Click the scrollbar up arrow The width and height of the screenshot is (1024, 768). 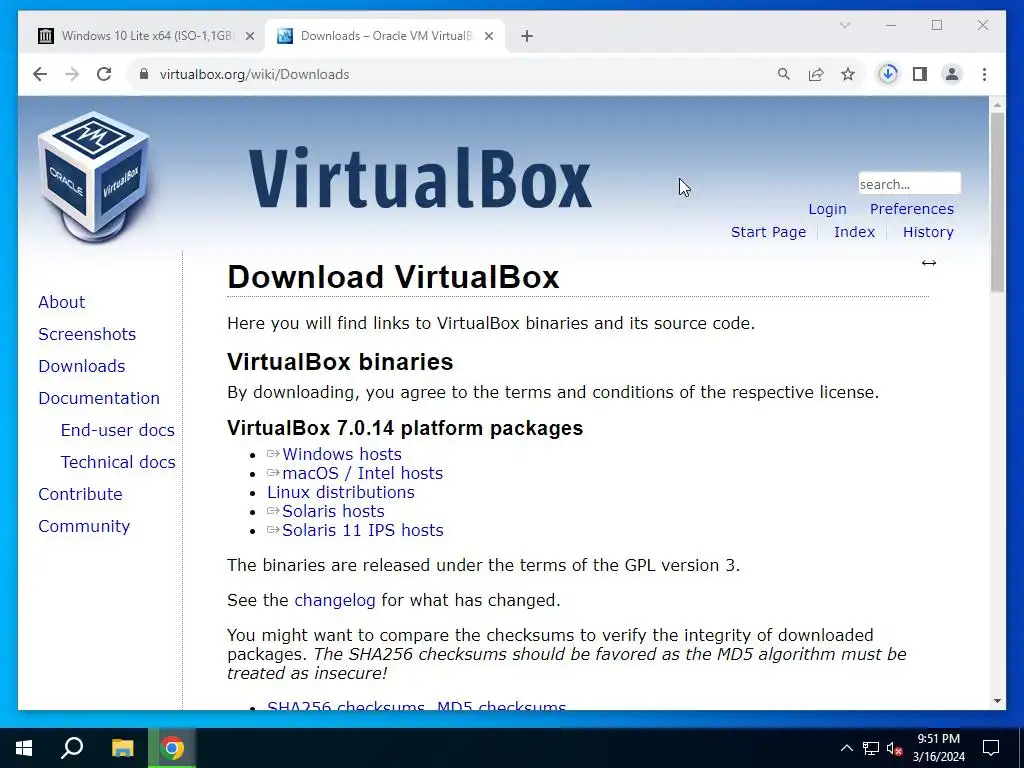(997, 104)
